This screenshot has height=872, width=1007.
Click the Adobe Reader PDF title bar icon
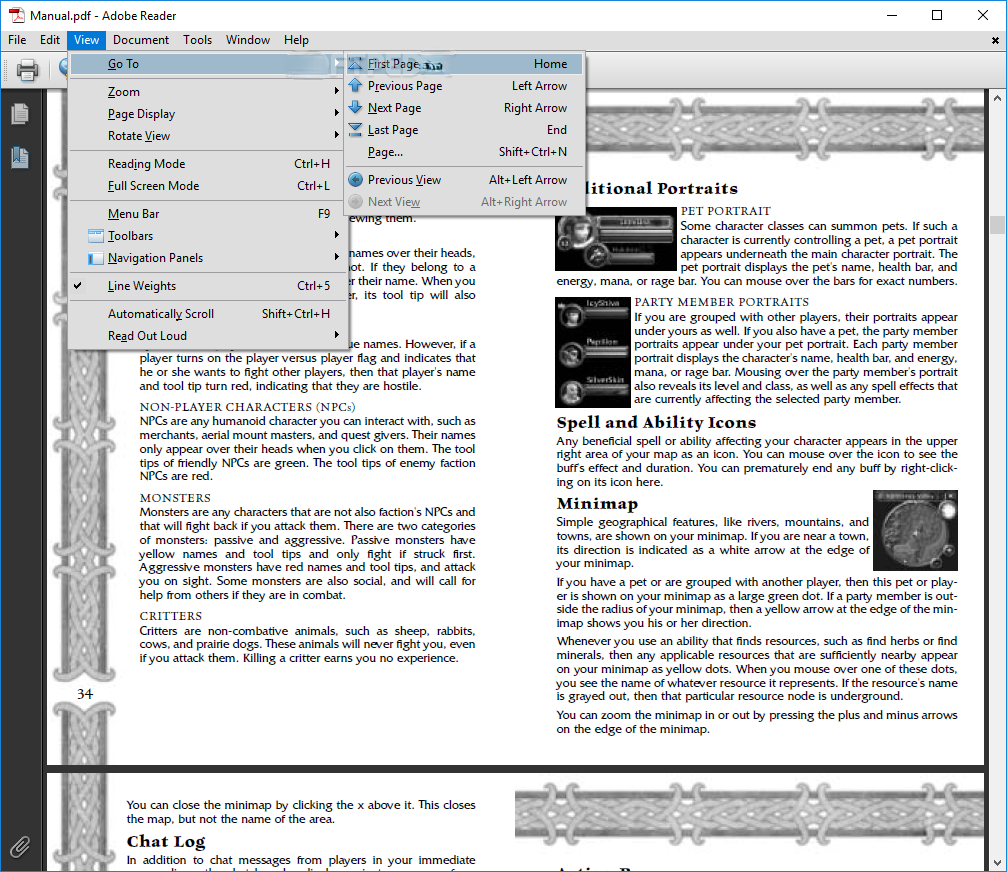17,15
